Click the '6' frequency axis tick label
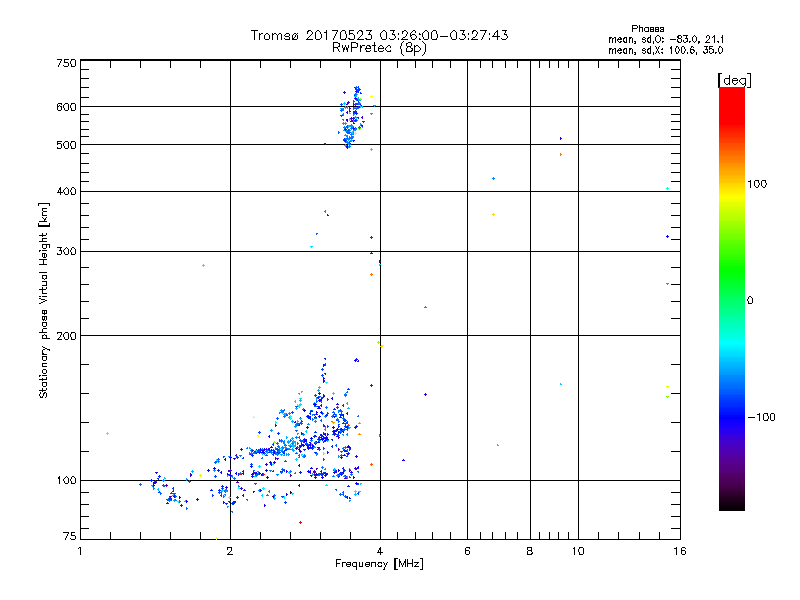Viewport: 800px width, 600px height. (467, 551)
